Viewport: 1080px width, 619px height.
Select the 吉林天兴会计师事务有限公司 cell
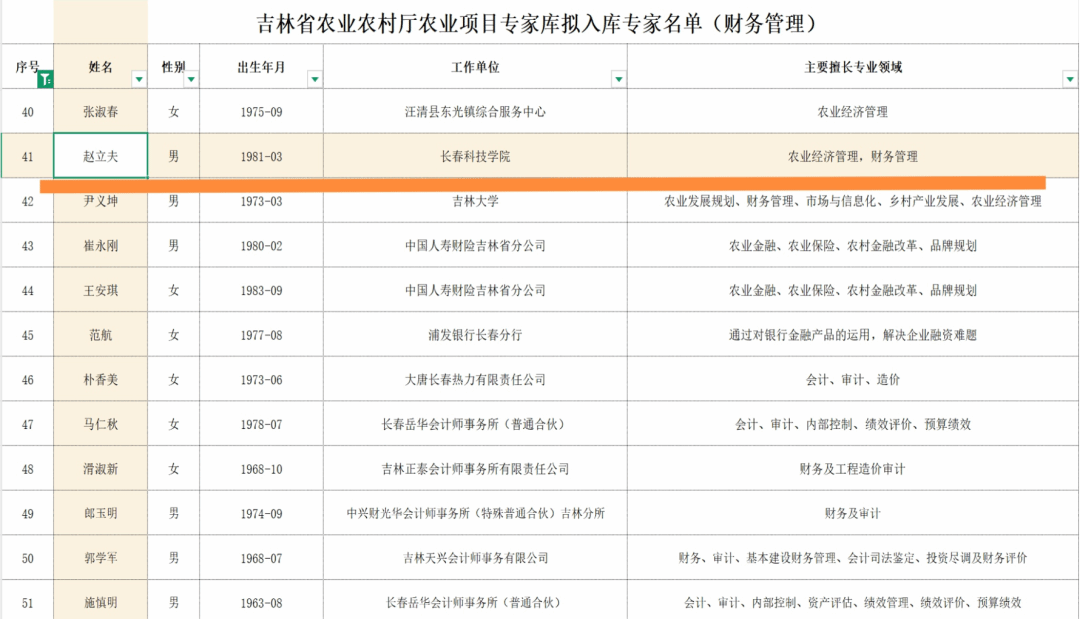[x=475, y=558]
